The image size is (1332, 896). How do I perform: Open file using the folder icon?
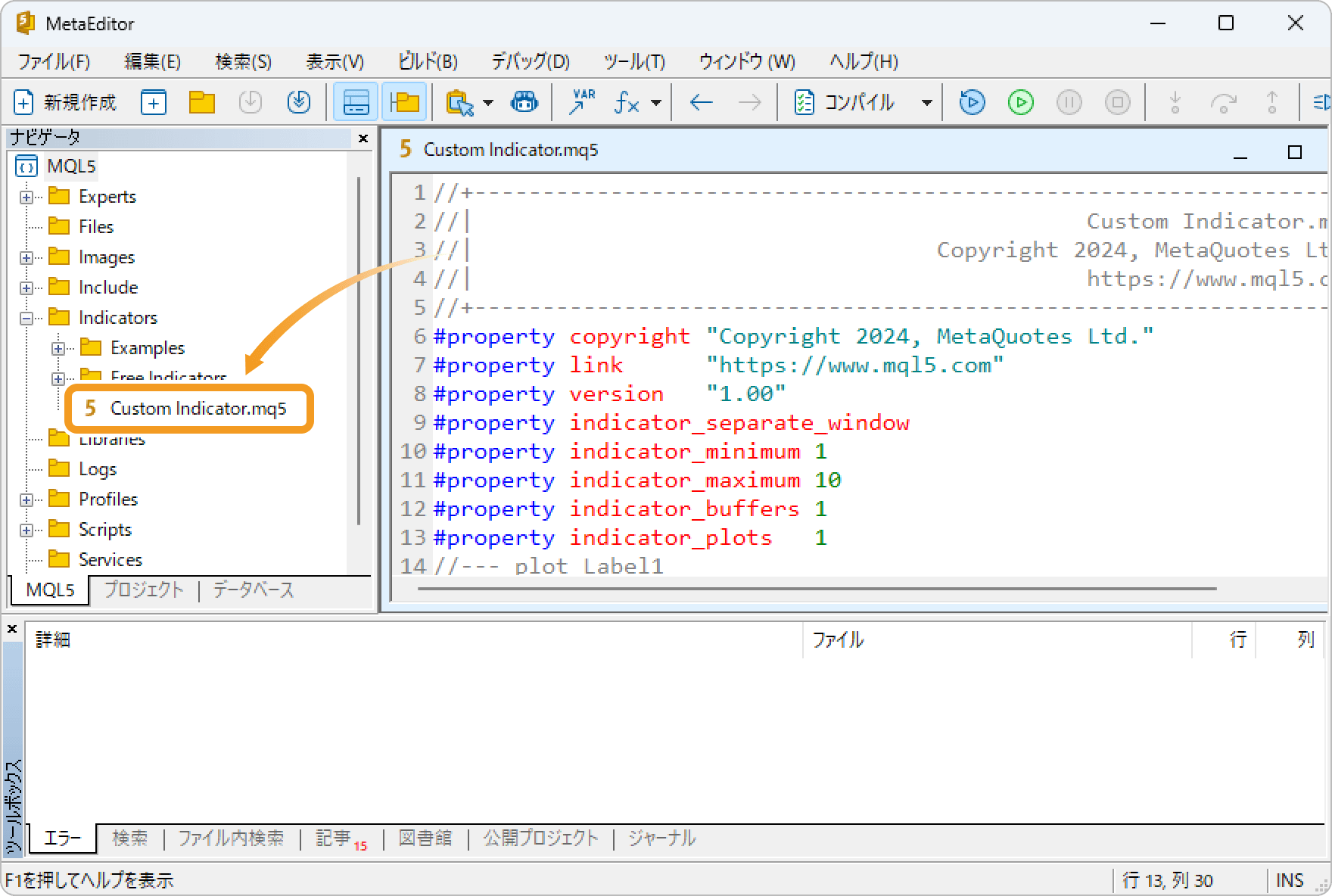point(202,102)
